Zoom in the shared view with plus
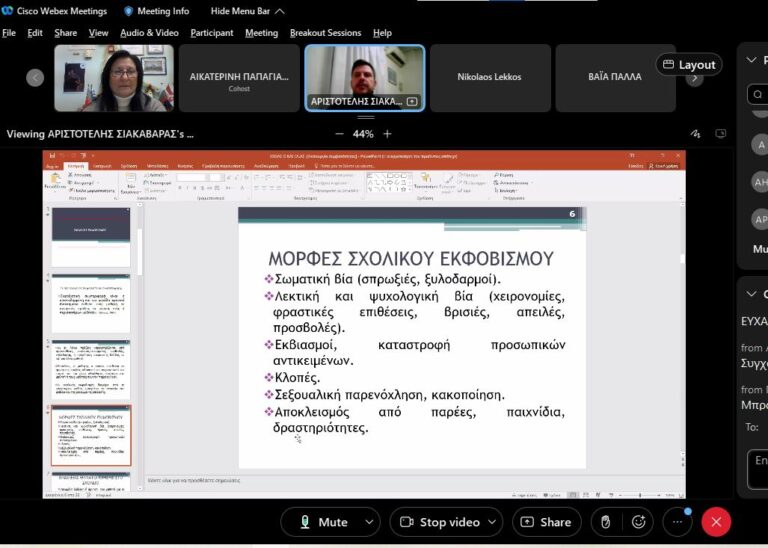 click(387, 134)
